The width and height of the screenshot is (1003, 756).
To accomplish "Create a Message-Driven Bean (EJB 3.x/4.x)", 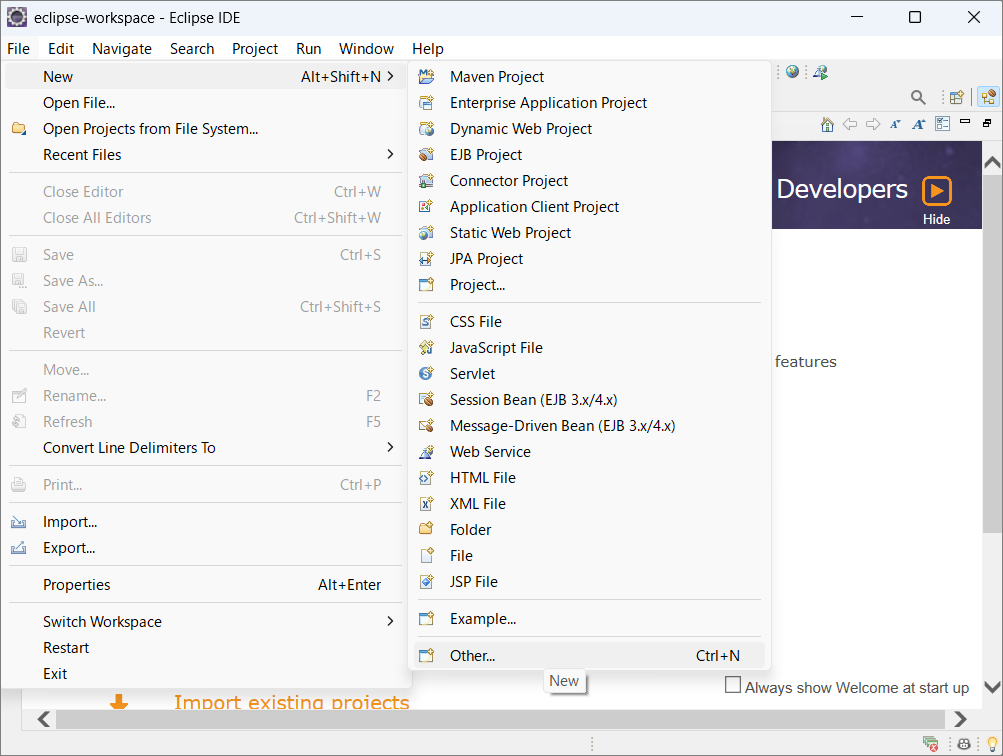I will [588, 426].
